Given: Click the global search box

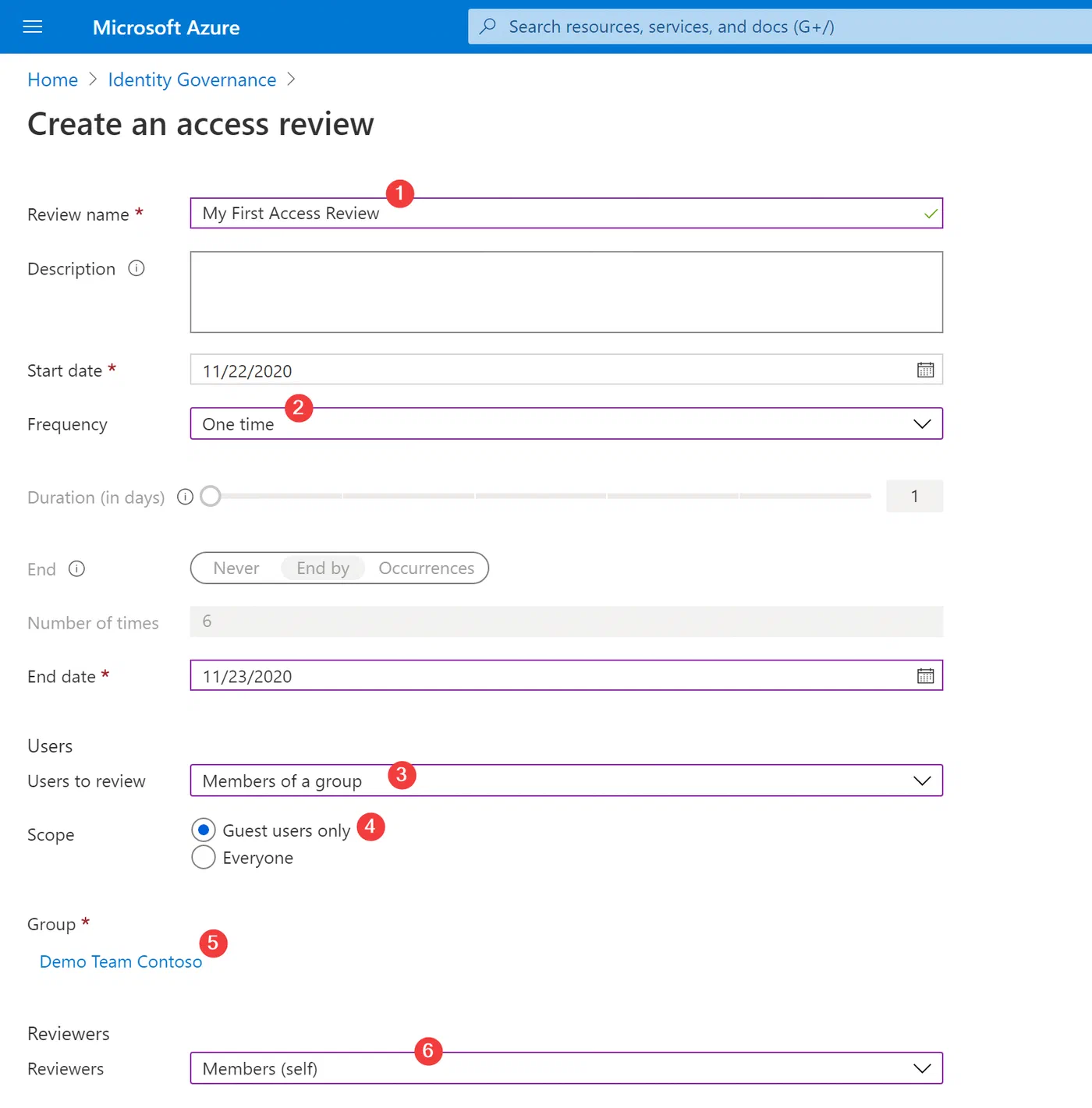Looking at the screenshot, I should point(780,27).
